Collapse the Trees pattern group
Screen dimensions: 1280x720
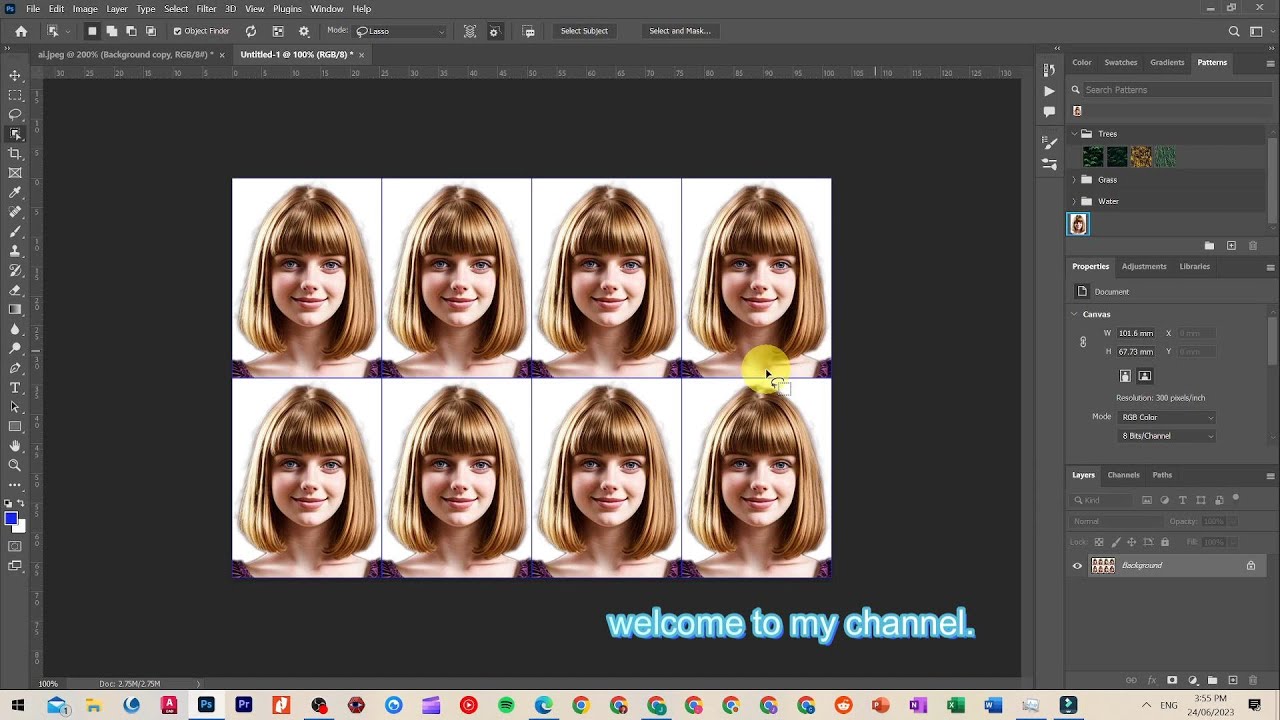coord(1075,134)
